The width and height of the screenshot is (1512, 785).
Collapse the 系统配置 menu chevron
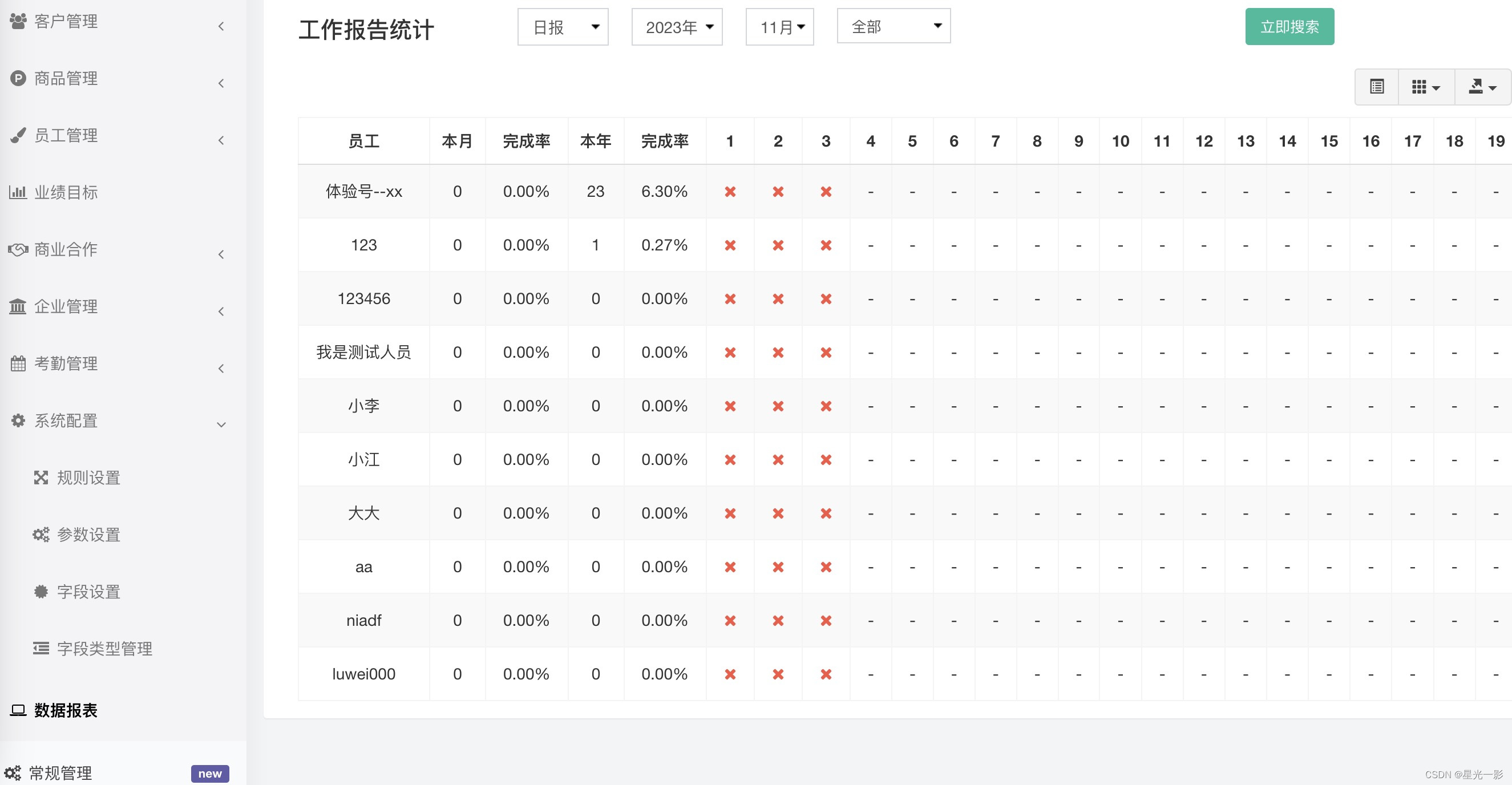click(x=221, y=424)
